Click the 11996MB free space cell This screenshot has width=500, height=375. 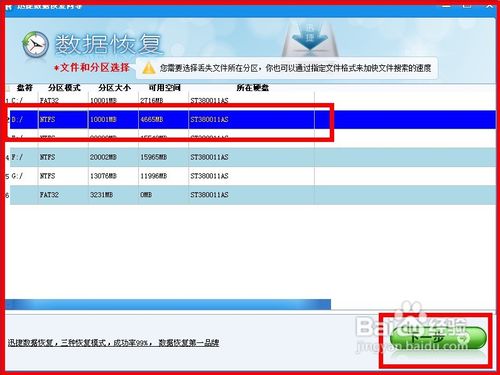(x=153, y=176)
